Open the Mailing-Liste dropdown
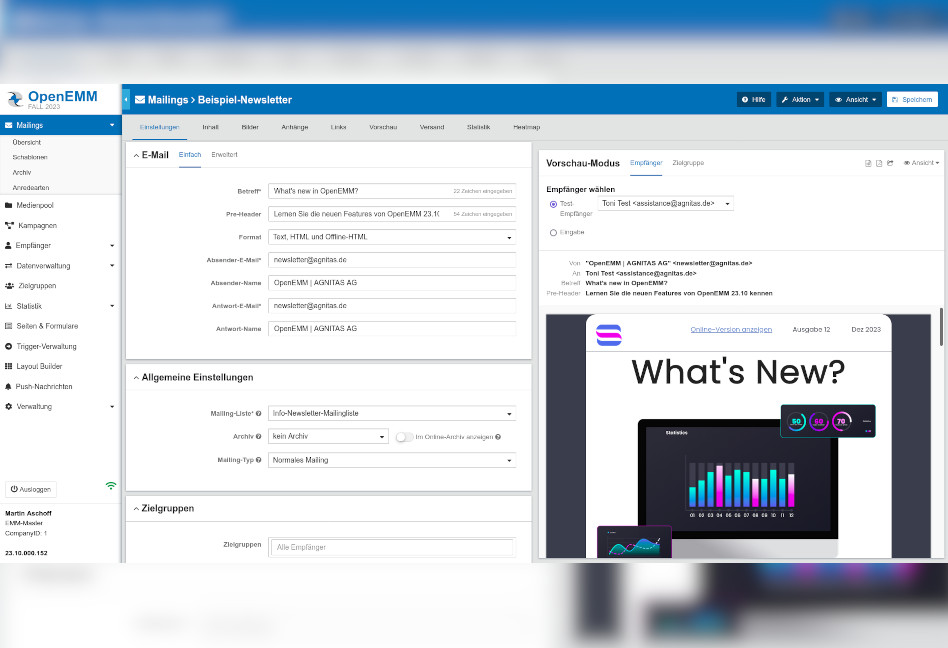The height and width of the screenshot is (648, 948). 392,413
